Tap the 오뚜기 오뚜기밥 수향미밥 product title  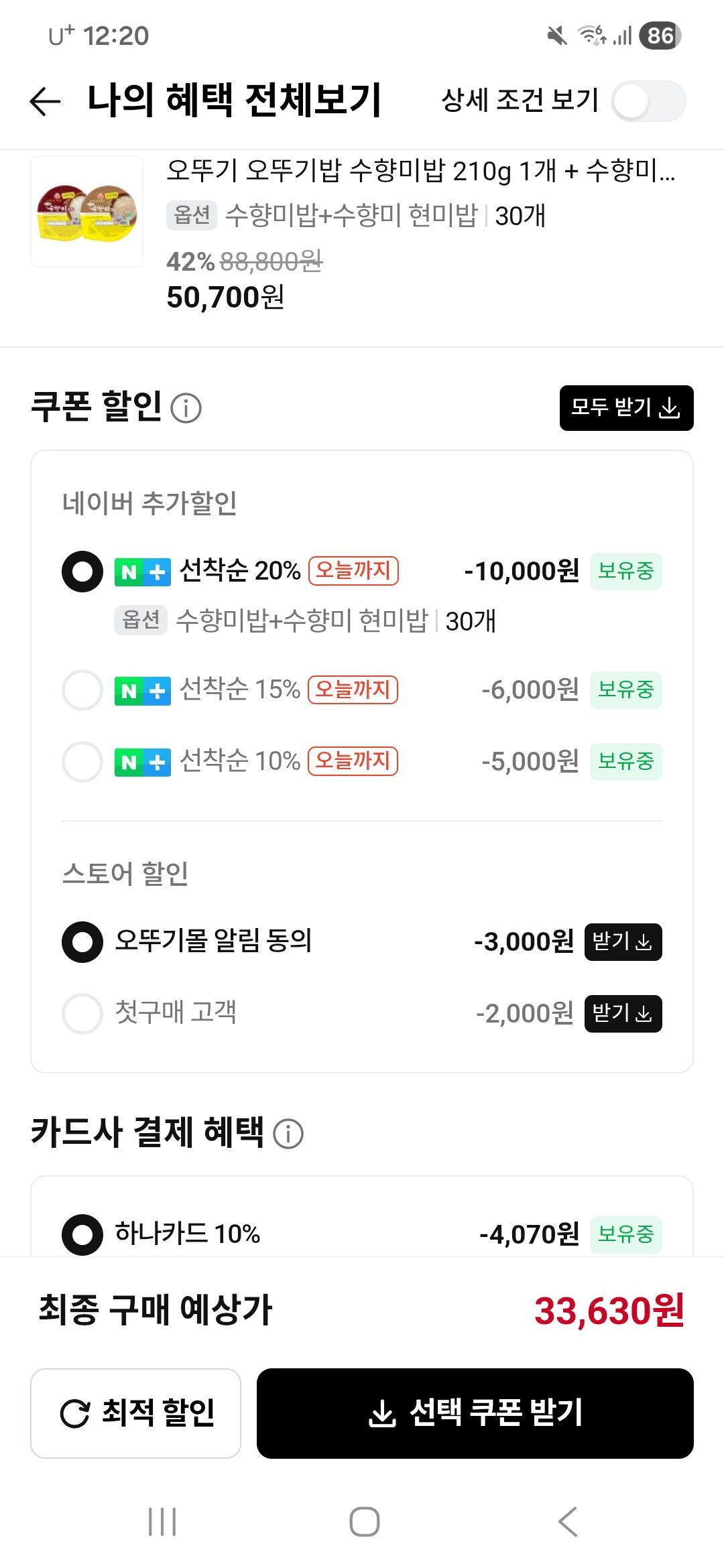click(x=420, y=172)
